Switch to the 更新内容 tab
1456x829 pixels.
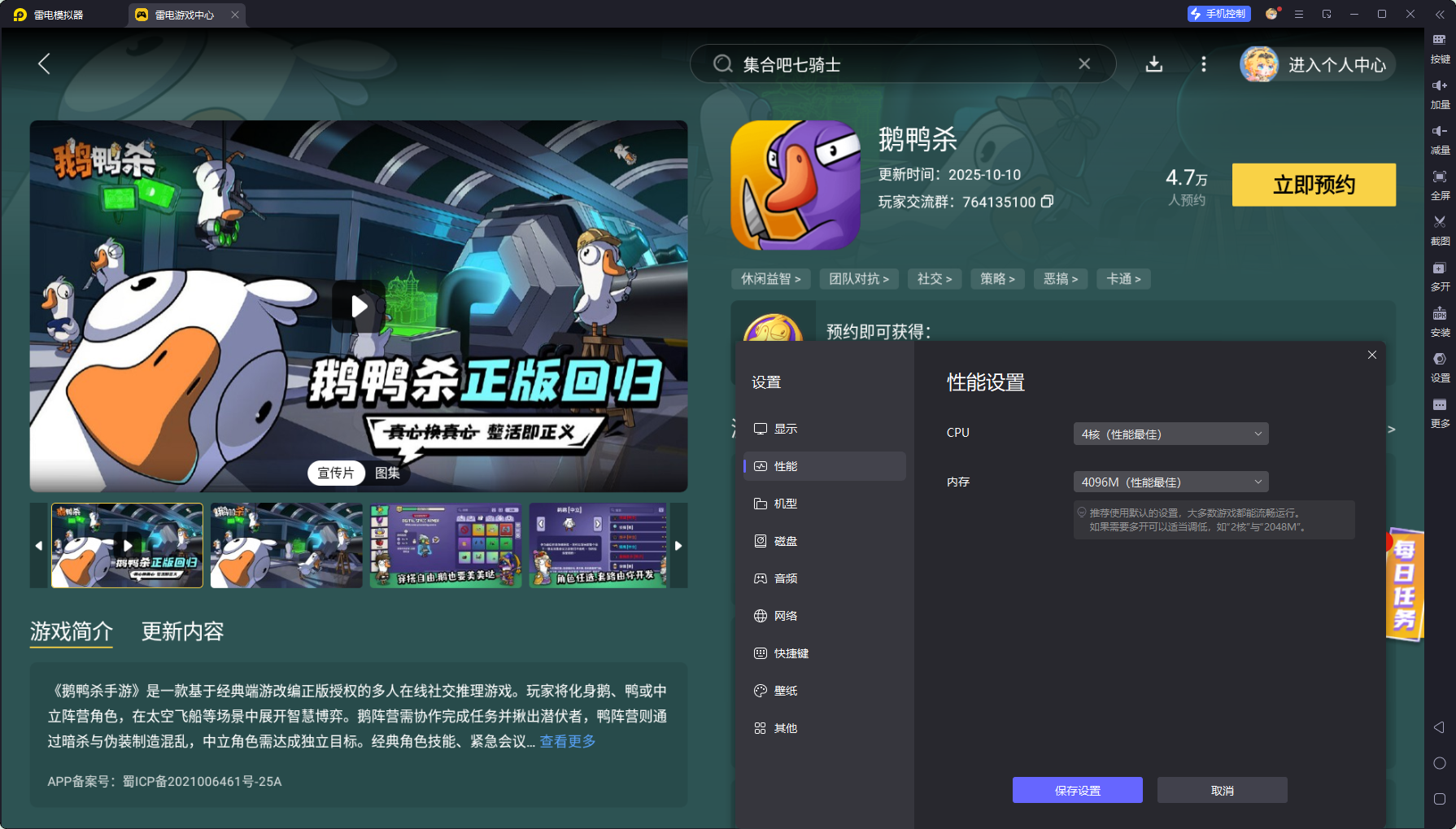tap(183, 632)
